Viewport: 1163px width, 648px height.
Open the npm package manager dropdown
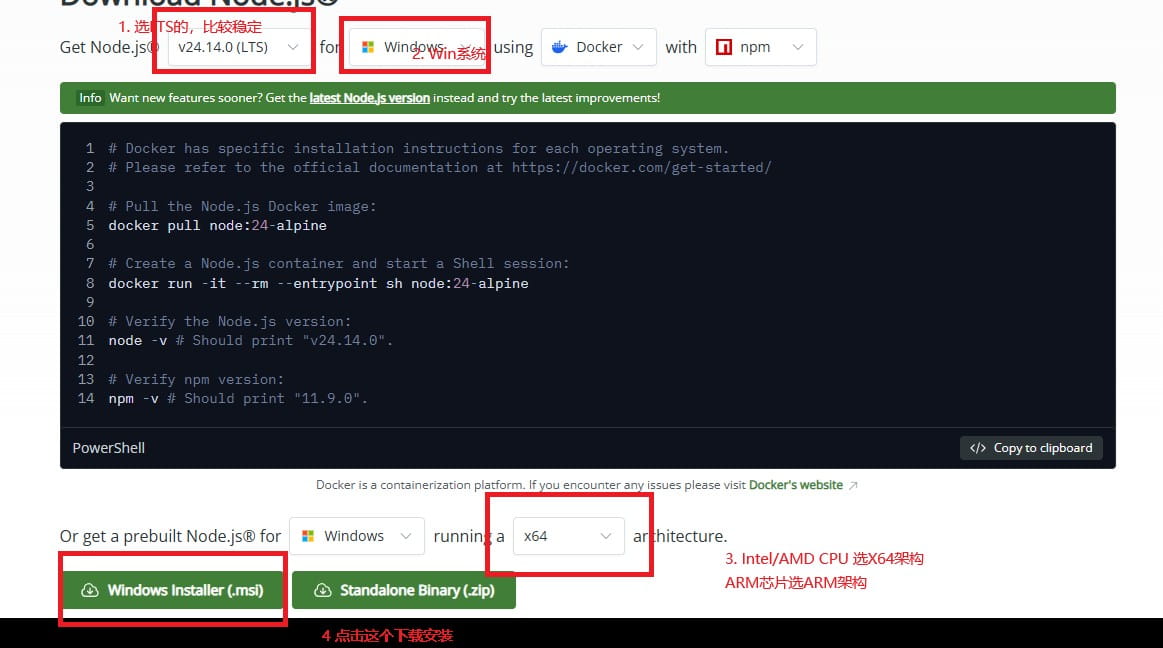pos(760,47)
